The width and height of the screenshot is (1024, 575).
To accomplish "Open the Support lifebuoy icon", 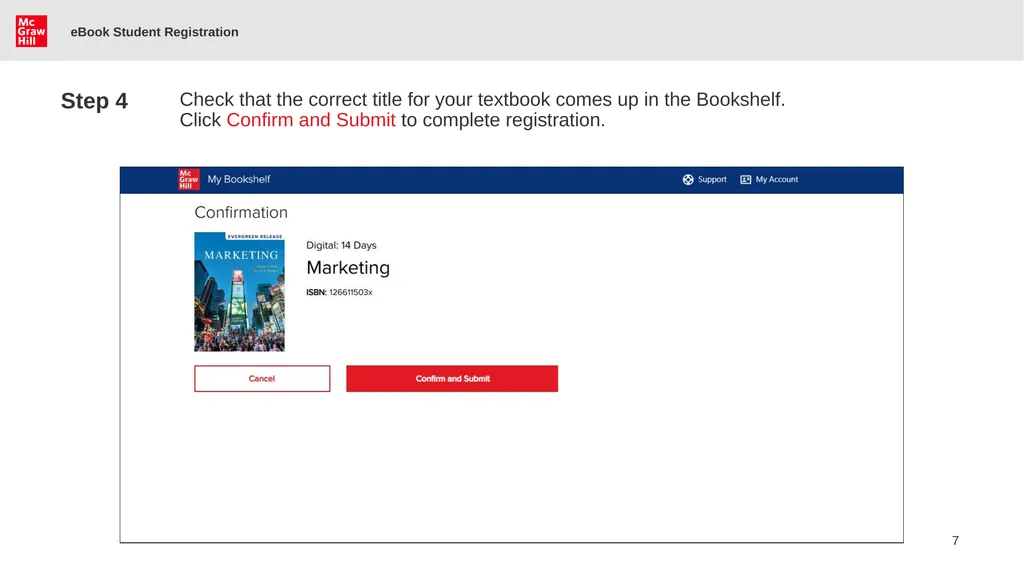I will pyautogui.click(x=688, y=180).
